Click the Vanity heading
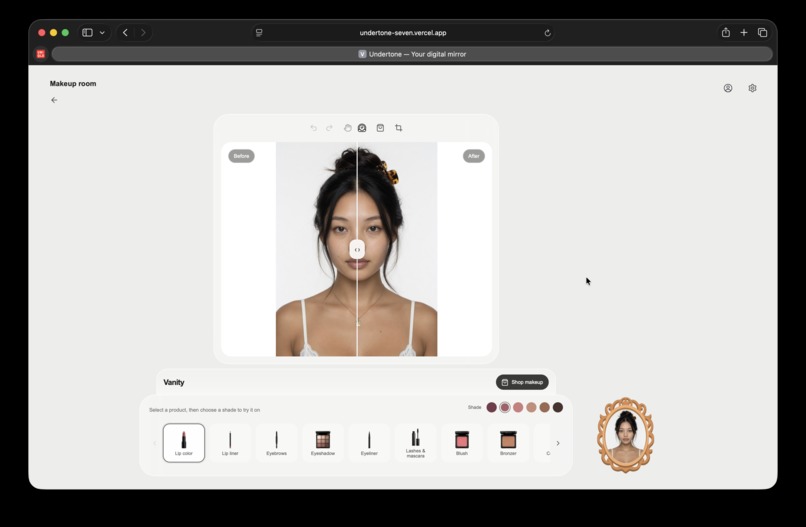 coord(174,382)
